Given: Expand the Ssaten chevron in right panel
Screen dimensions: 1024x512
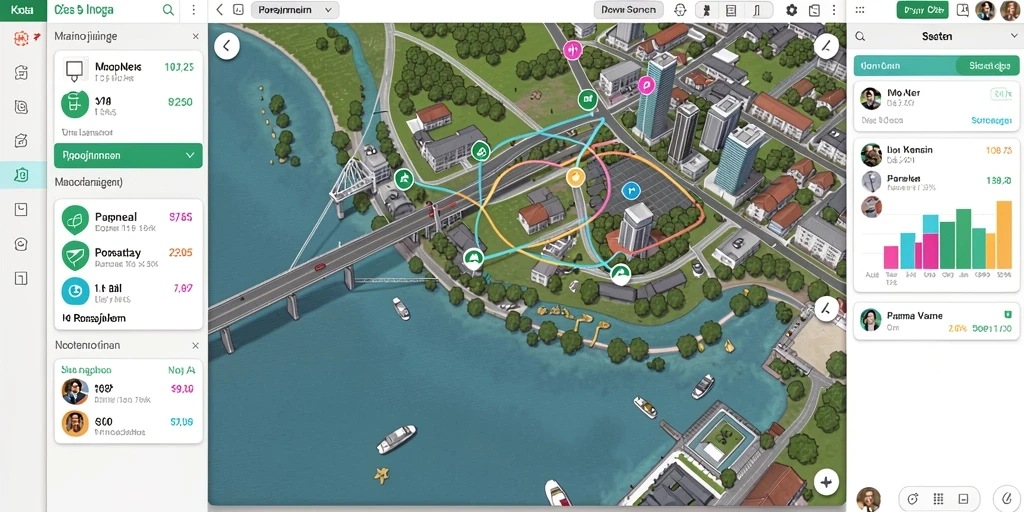Looking at the screenshot, I should click(1014, 37).
